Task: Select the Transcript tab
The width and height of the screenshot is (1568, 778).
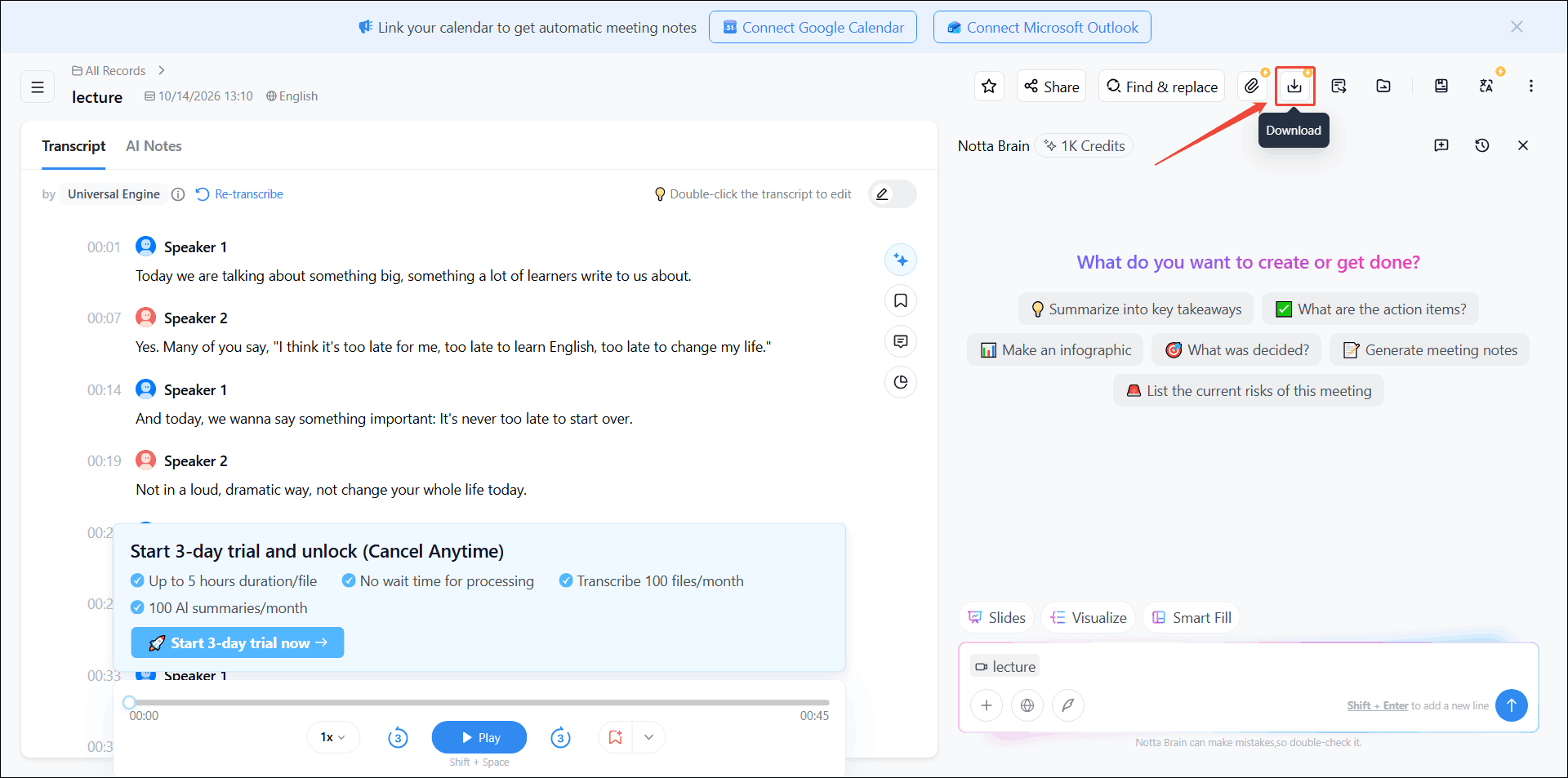Action: (73, 146)
